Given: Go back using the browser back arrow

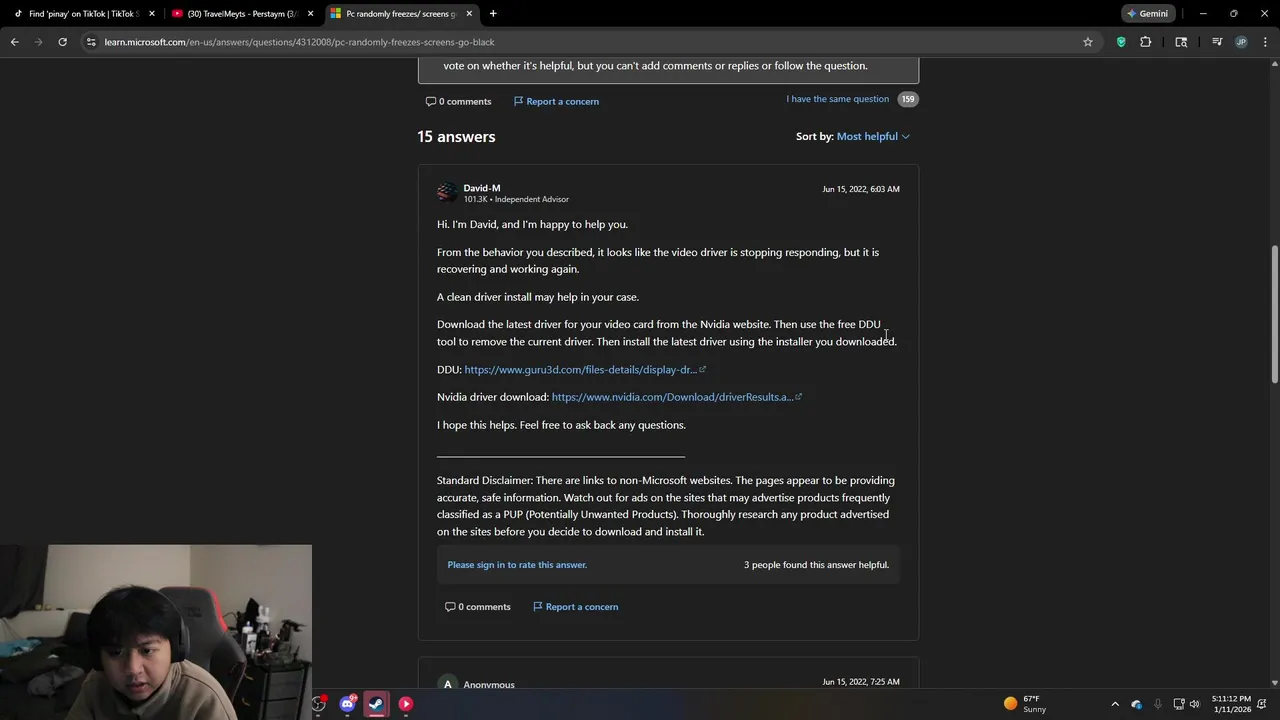Looking at the screenshot, I should point(14,42).
